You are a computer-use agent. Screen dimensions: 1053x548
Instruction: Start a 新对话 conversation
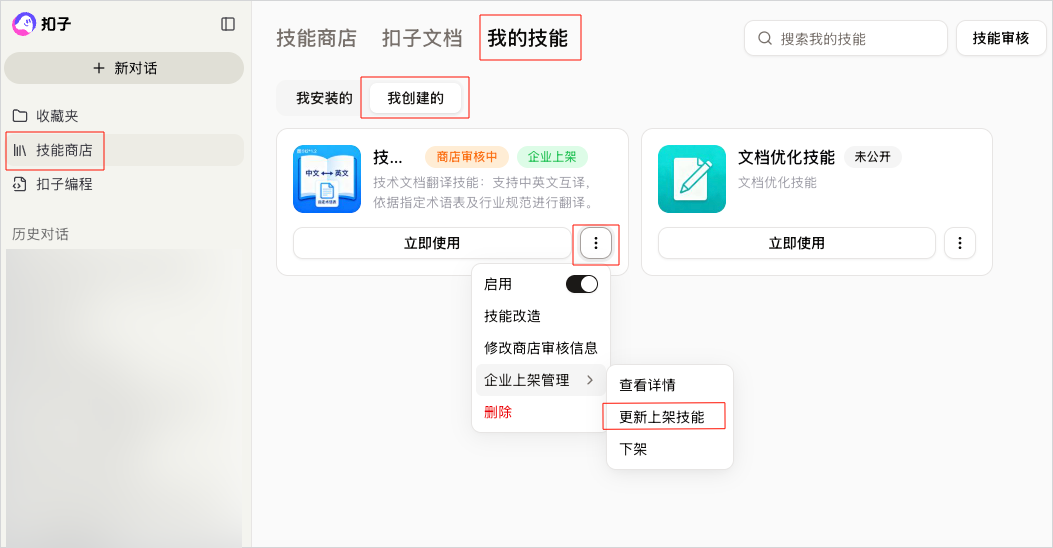pyautogui.click(x=124, y=68)
